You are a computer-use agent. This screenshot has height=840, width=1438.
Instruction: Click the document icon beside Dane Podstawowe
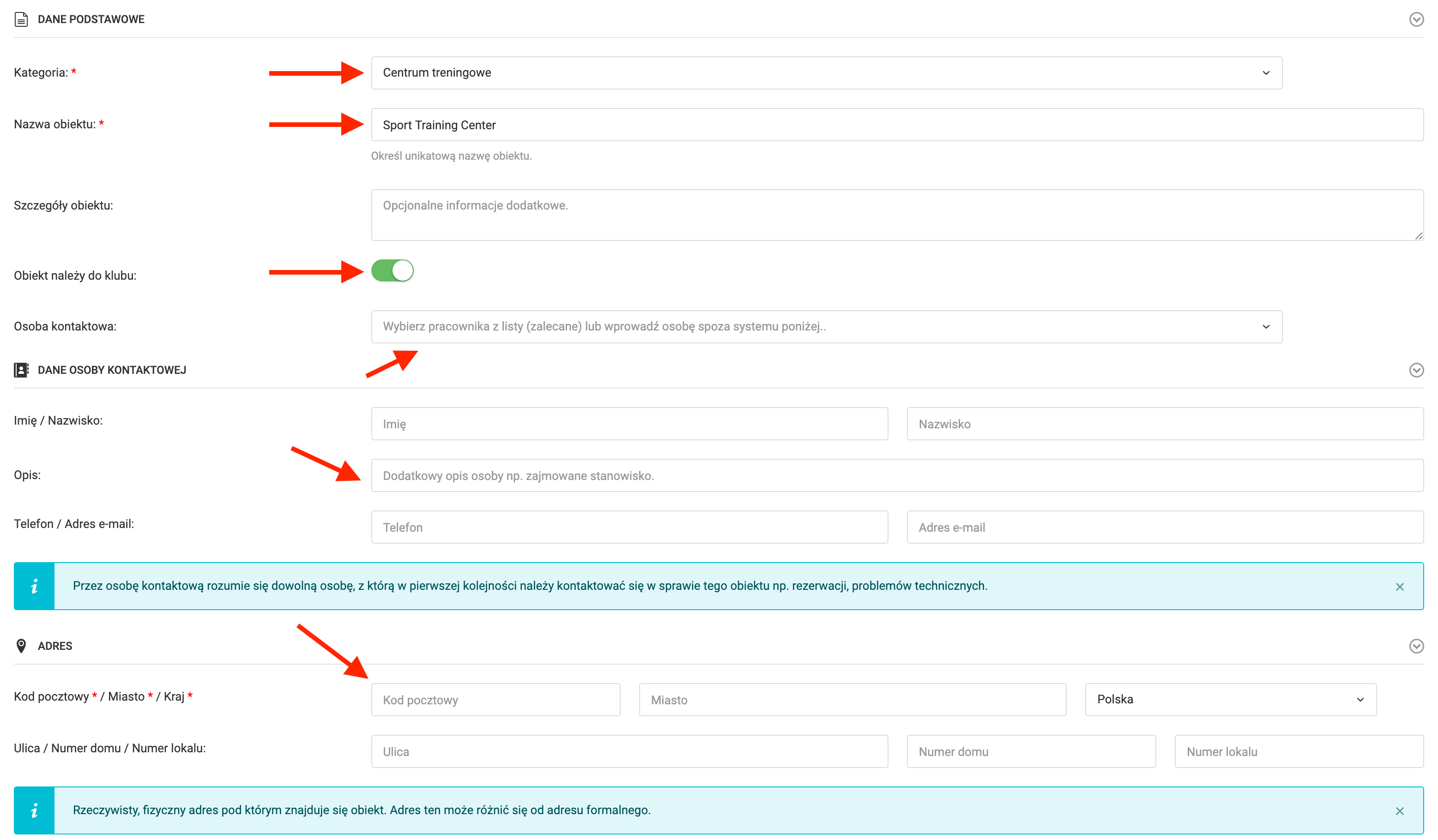coord(21,19)
